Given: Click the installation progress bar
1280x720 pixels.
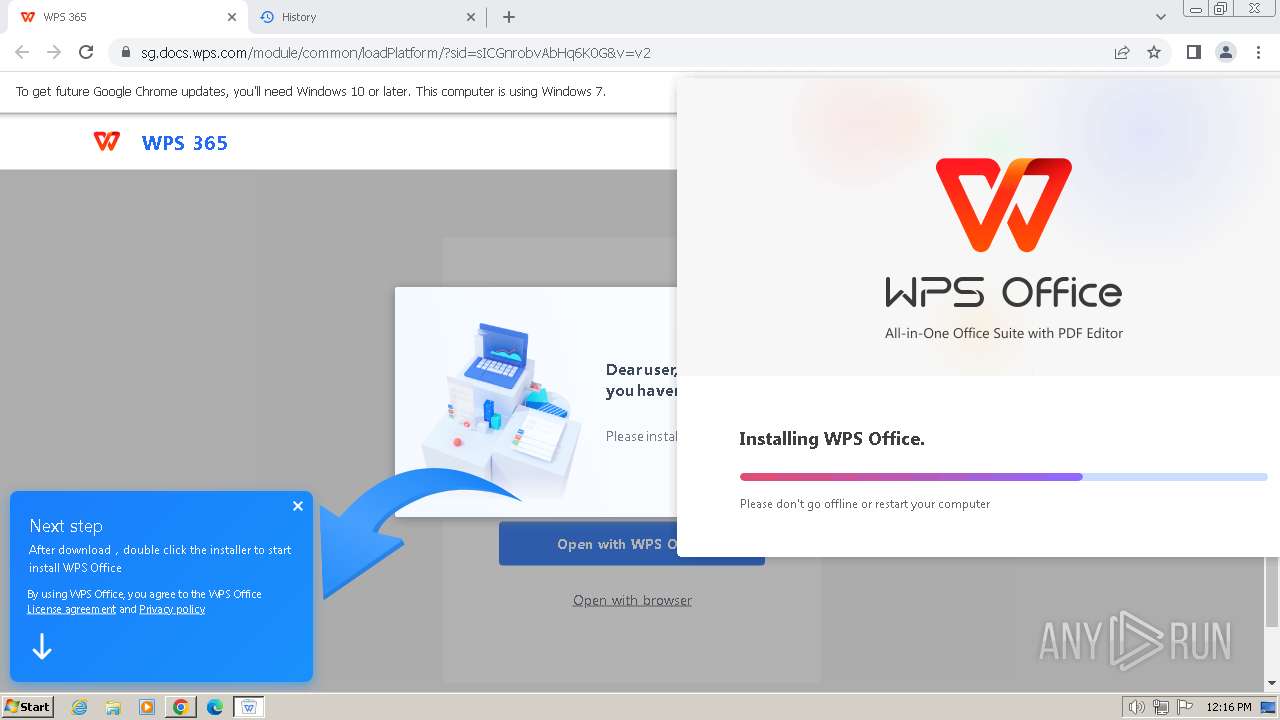Looking at the screenshot, I should click(1003, 477).
